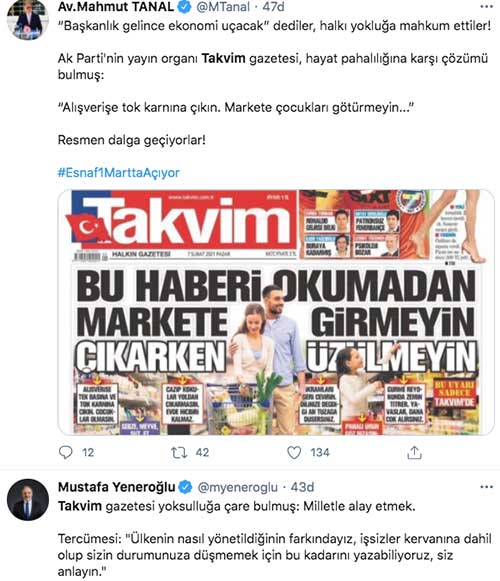Open Mustafa Yeneroğlu's profile picture

(28, 500)
